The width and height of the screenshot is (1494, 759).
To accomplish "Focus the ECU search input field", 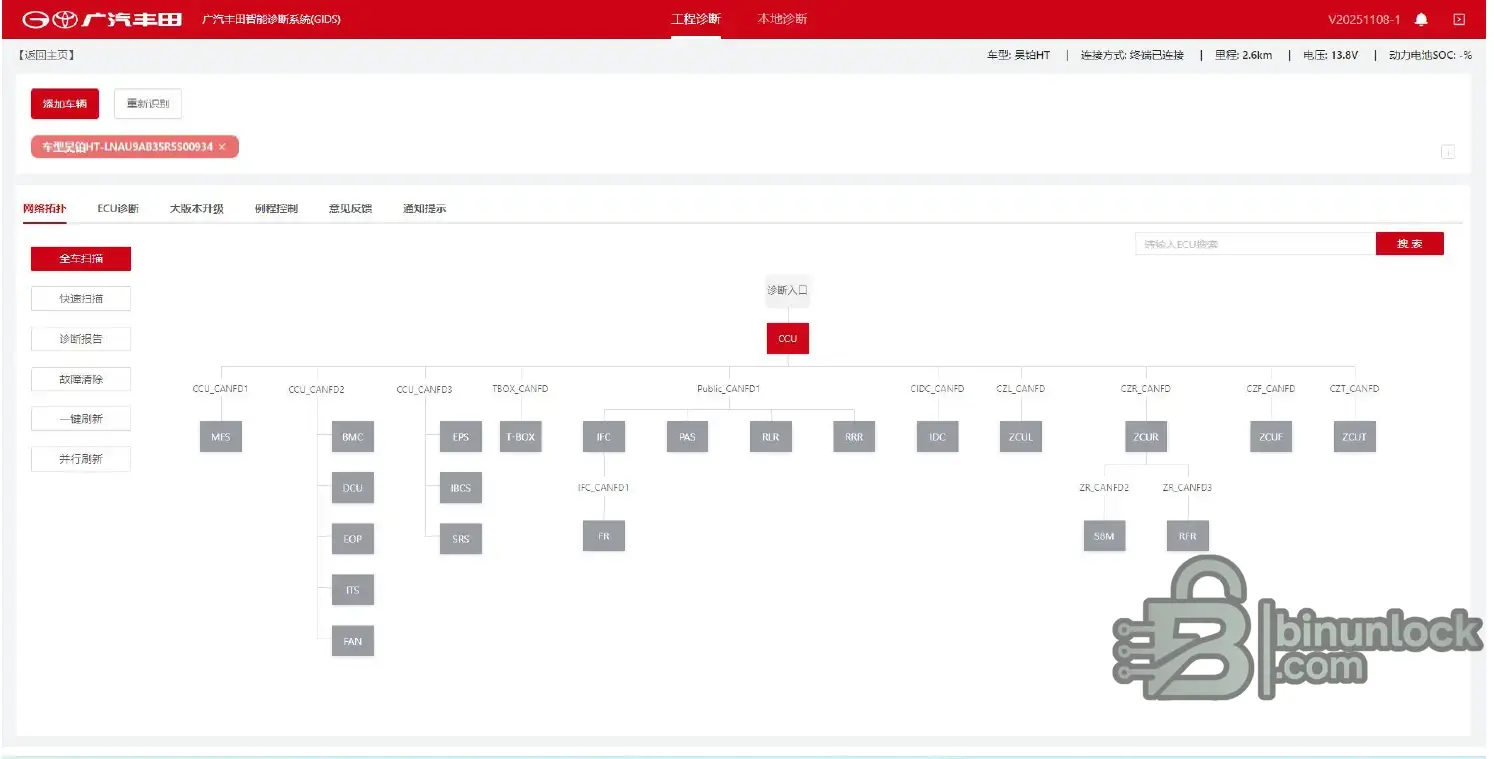I will coord(1255,244).
